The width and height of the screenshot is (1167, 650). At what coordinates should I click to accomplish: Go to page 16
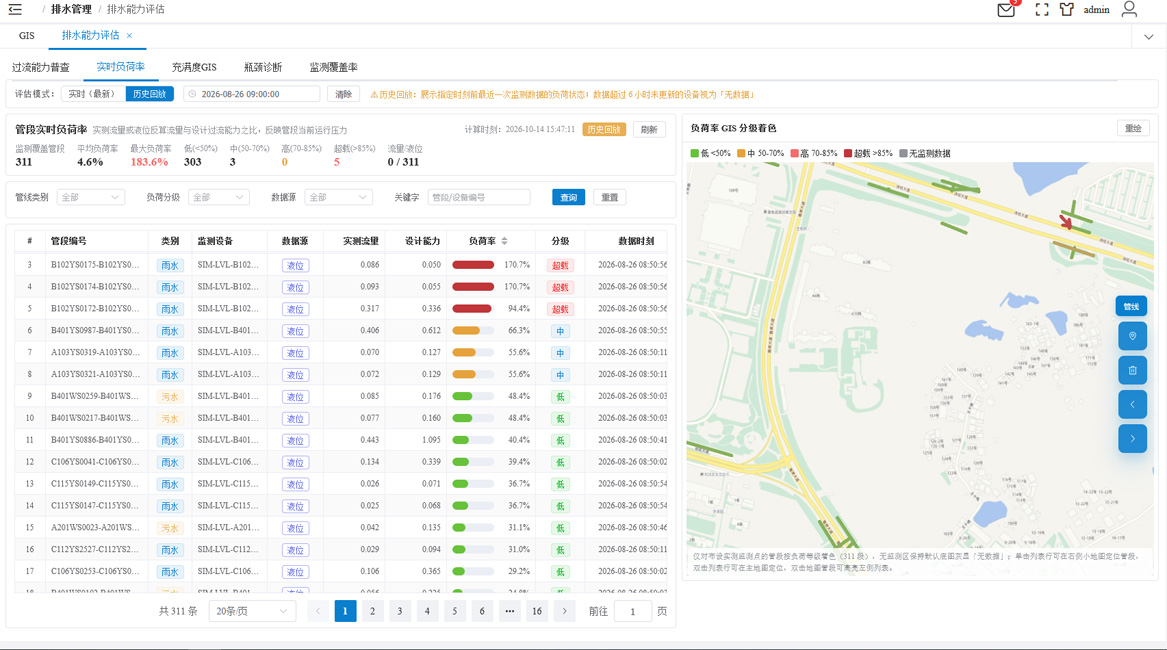pos(537,611)
